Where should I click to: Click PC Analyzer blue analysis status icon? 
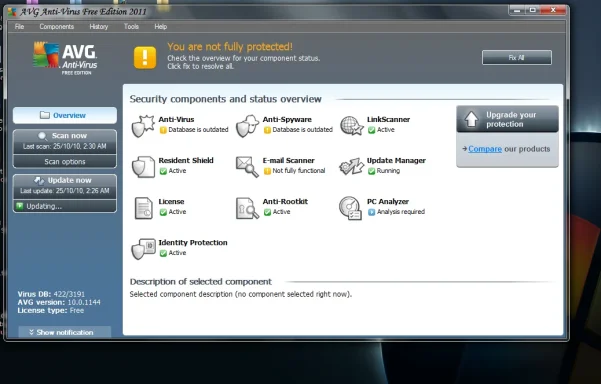(x=371, y=212)
